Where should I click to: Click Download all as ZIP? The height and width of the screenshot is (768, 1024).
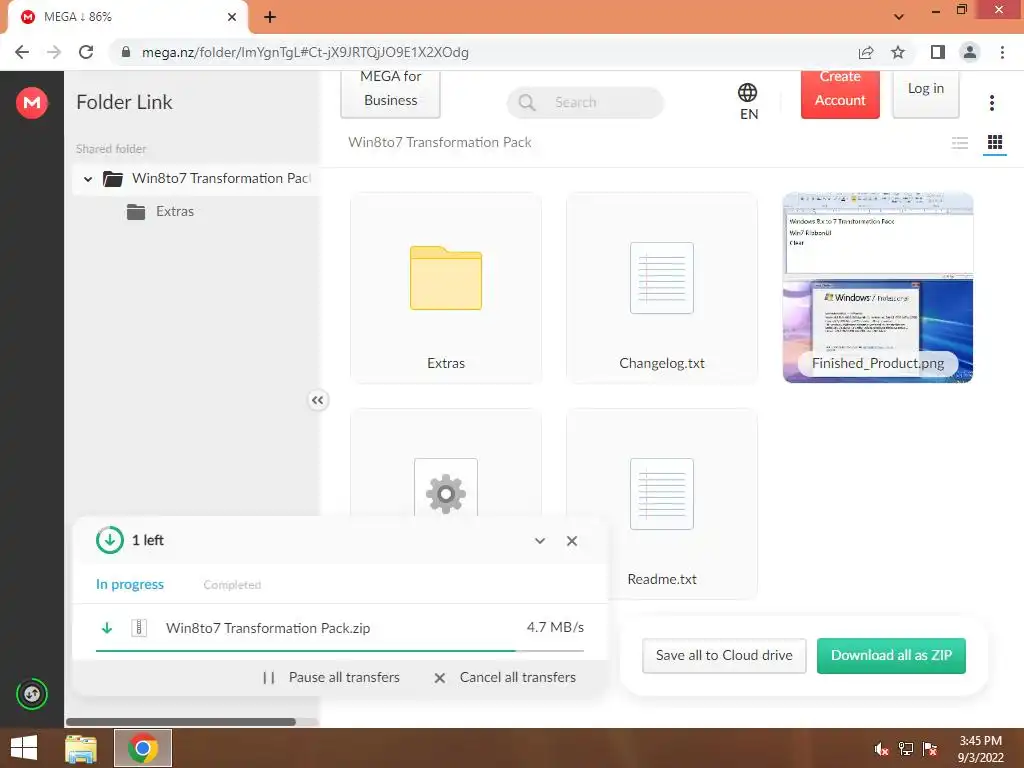tap(891, 656)
